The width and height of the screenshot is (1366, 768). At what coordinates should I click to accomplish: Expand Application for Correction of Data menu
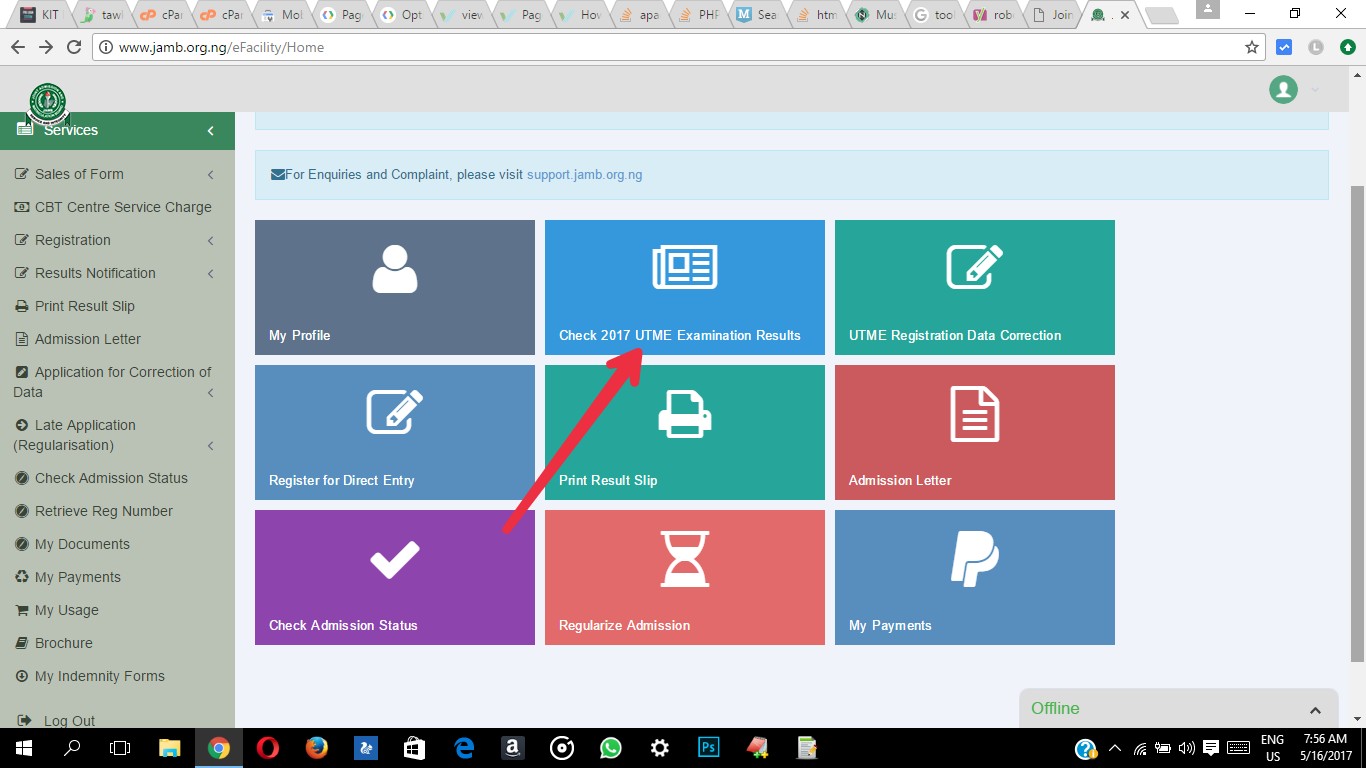117,382
